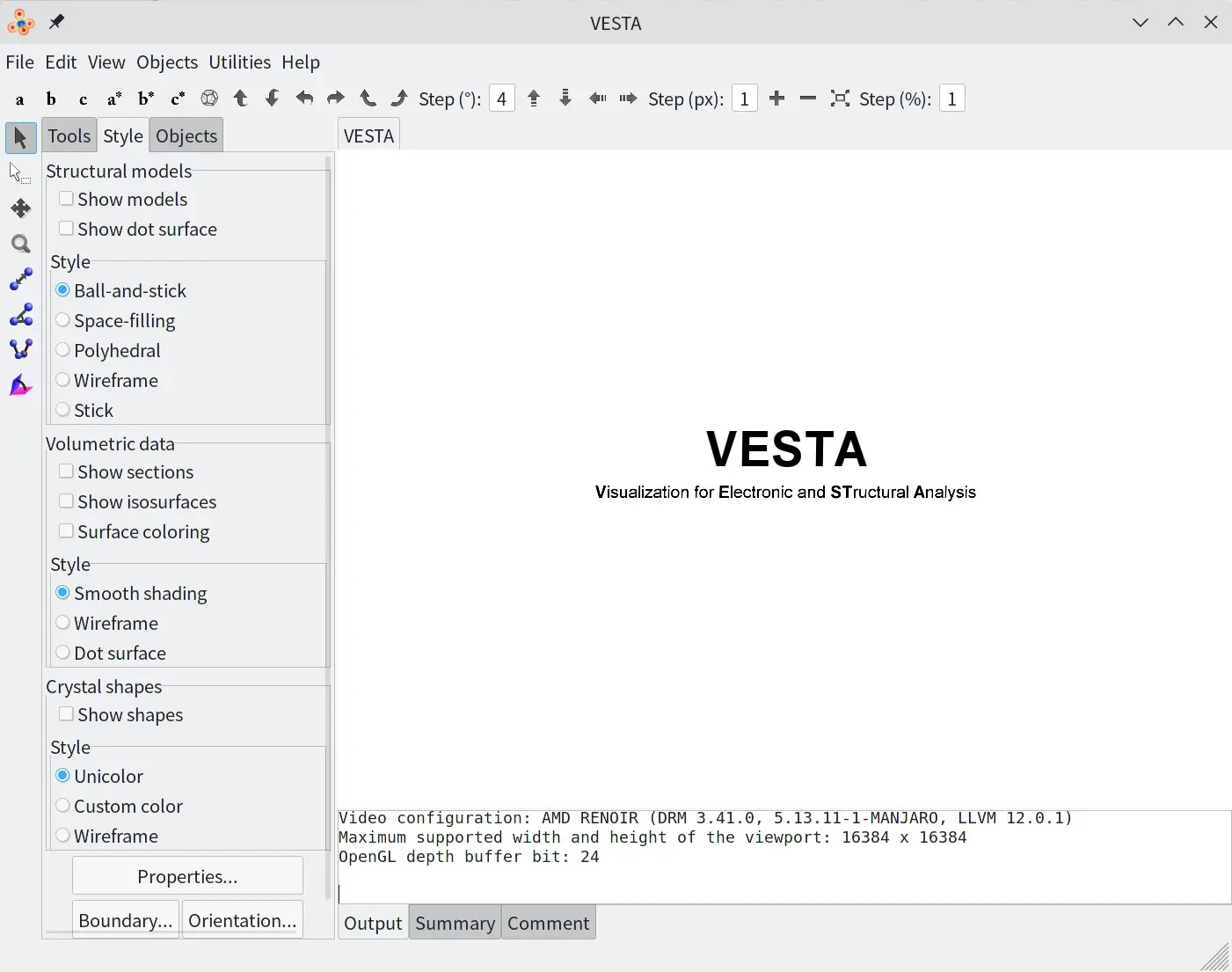Open the Edit menu

point(61,62)
